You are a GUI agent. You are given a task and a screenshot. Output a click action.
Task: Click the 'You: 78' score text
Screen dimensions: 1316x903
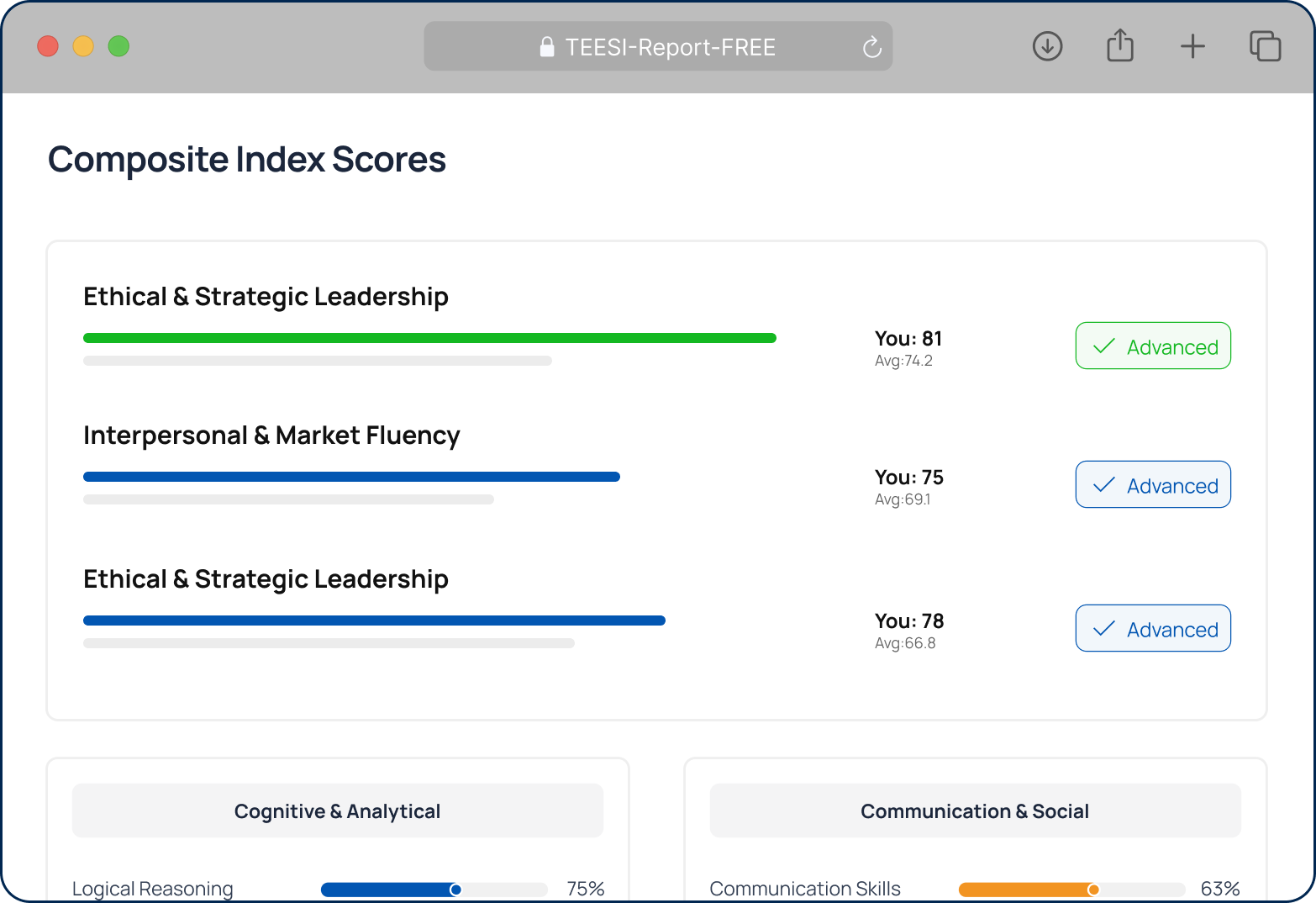[x=909, y=621]
